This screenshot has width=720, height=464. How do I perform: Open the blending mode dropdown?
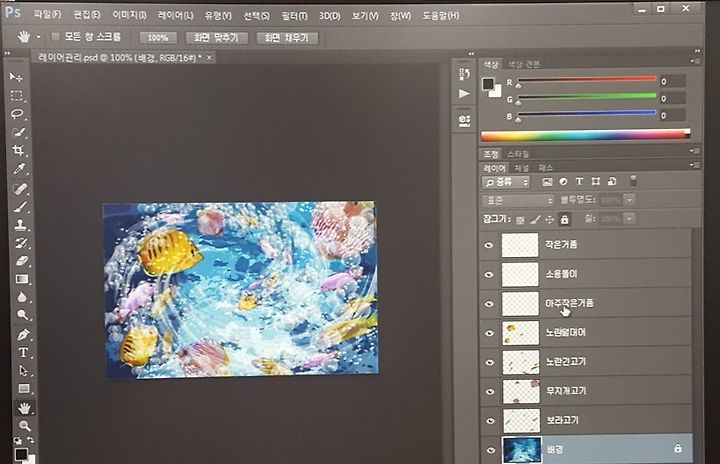[x=518, y=201]
